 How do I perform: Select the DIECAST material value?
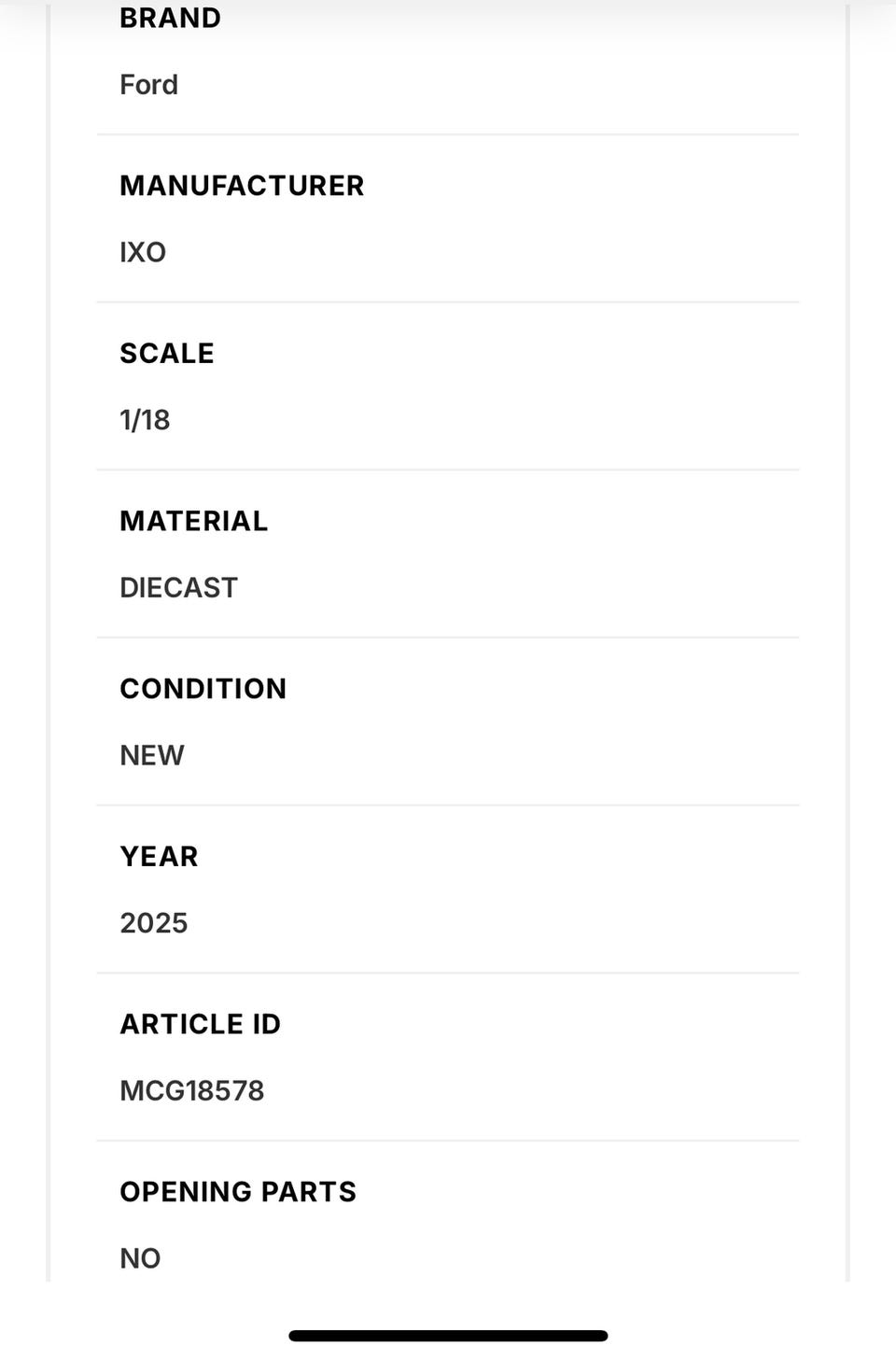pos(178,588)
